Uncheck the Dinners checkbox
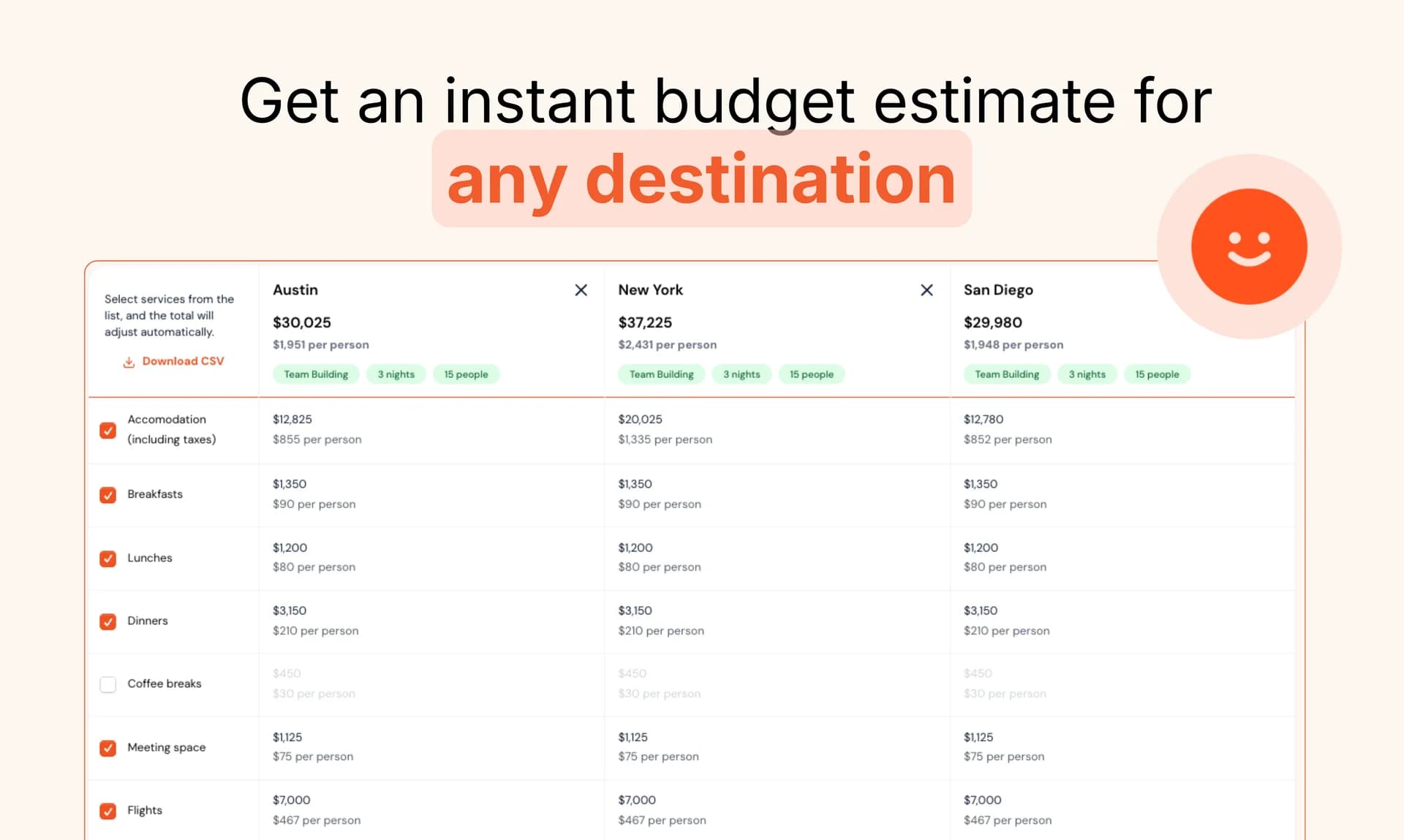Viewport: 1404px width, 840px height. pos(108,621)
